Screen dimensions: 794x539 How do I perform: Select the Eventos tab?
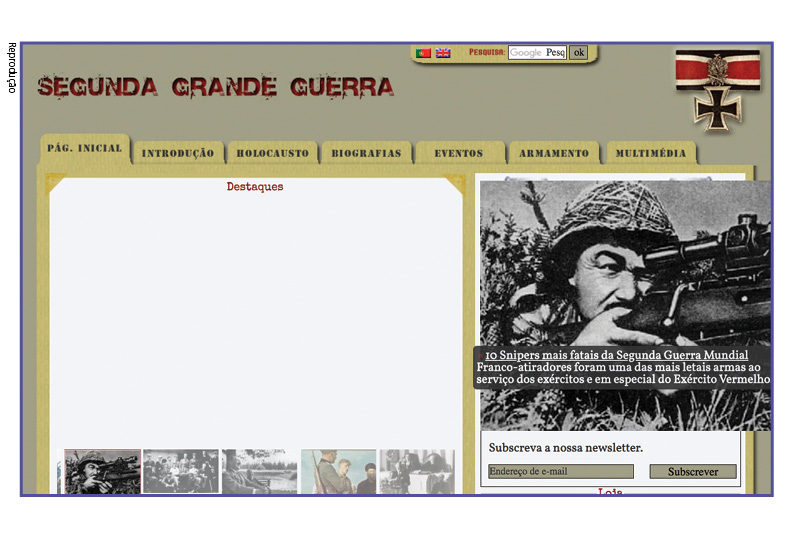459,154
